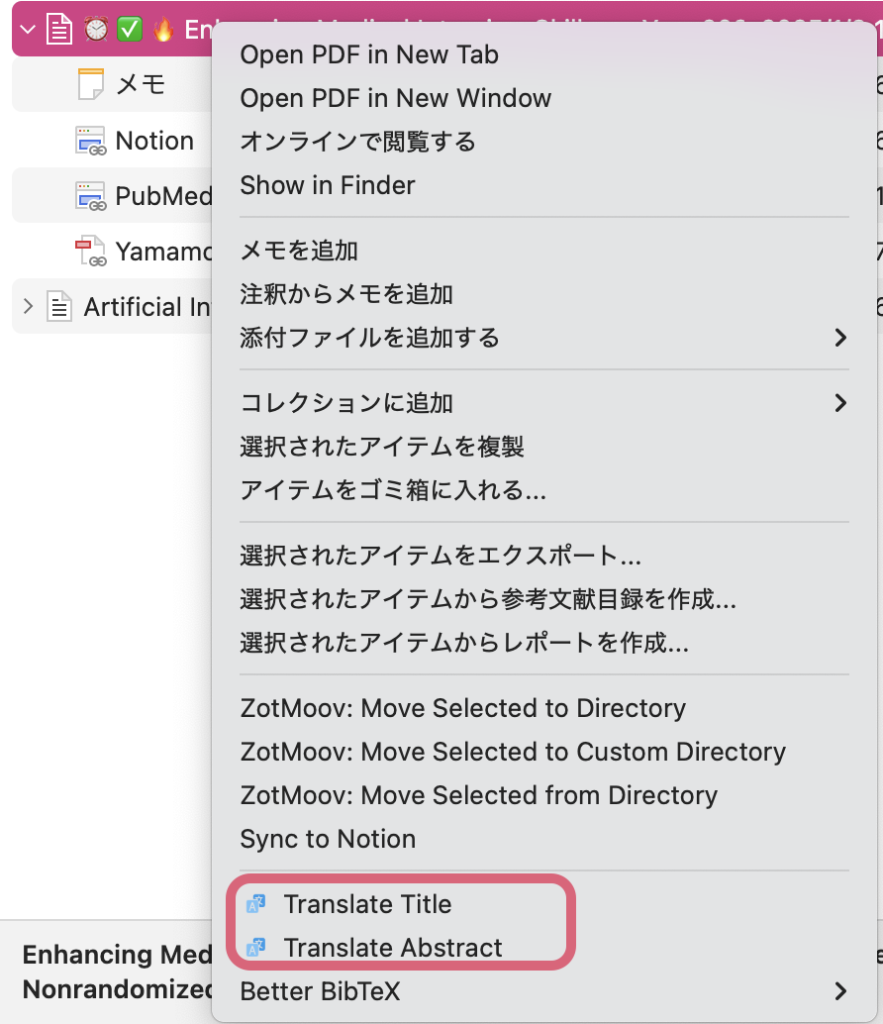
Task: Click the translate icon beside Translate Abstract
Action: [x=256, y=947]
